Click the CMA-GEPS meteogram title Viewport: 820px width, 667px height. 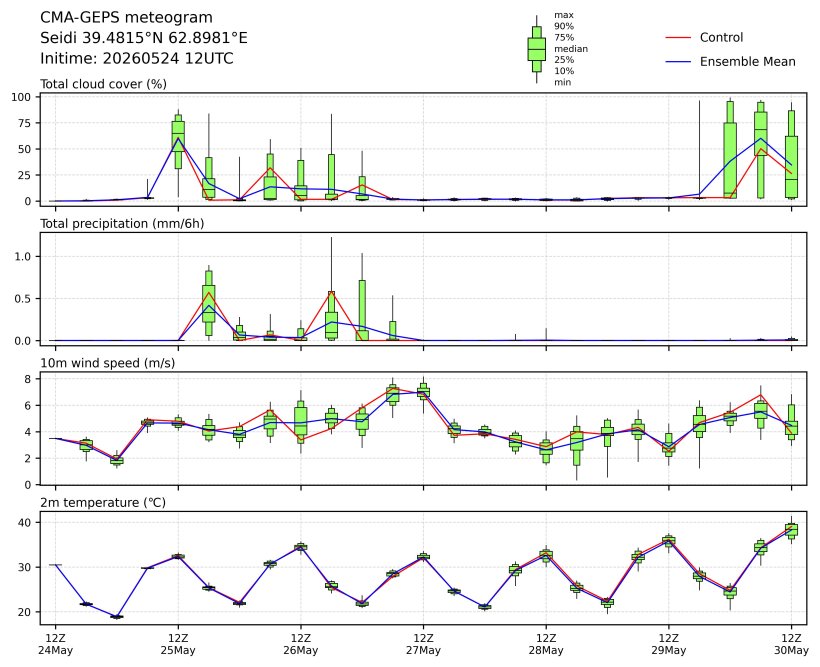pyautogui.click(x=127, y=18)
